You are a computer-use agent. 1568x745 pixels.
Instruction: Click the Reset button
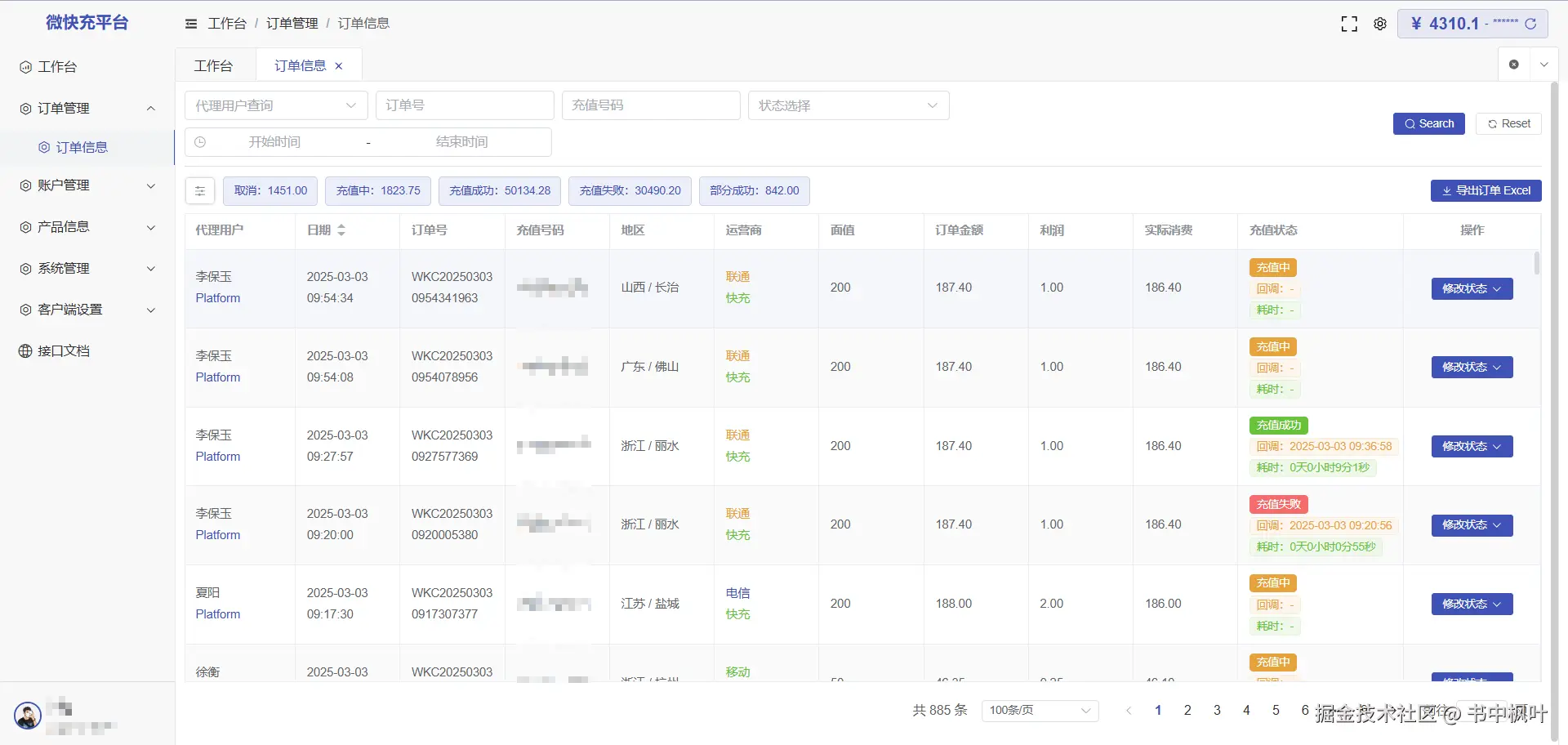(1508, 123)
